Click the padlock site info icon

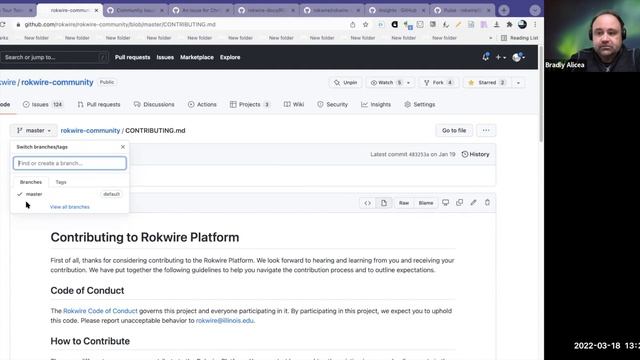(x=18, y=25)
